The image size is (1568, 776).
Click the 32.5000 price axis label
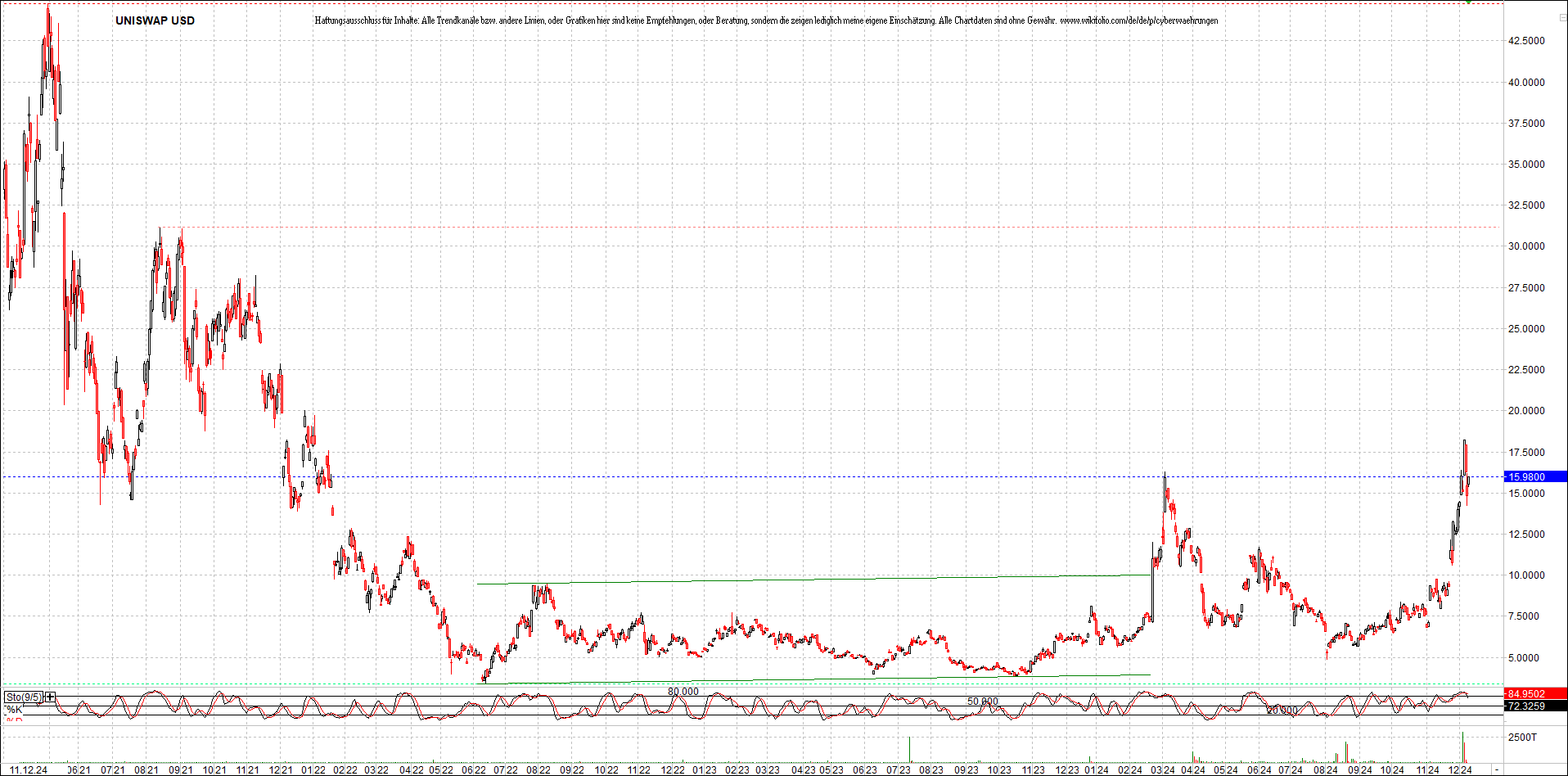[x=1526, y=205]
